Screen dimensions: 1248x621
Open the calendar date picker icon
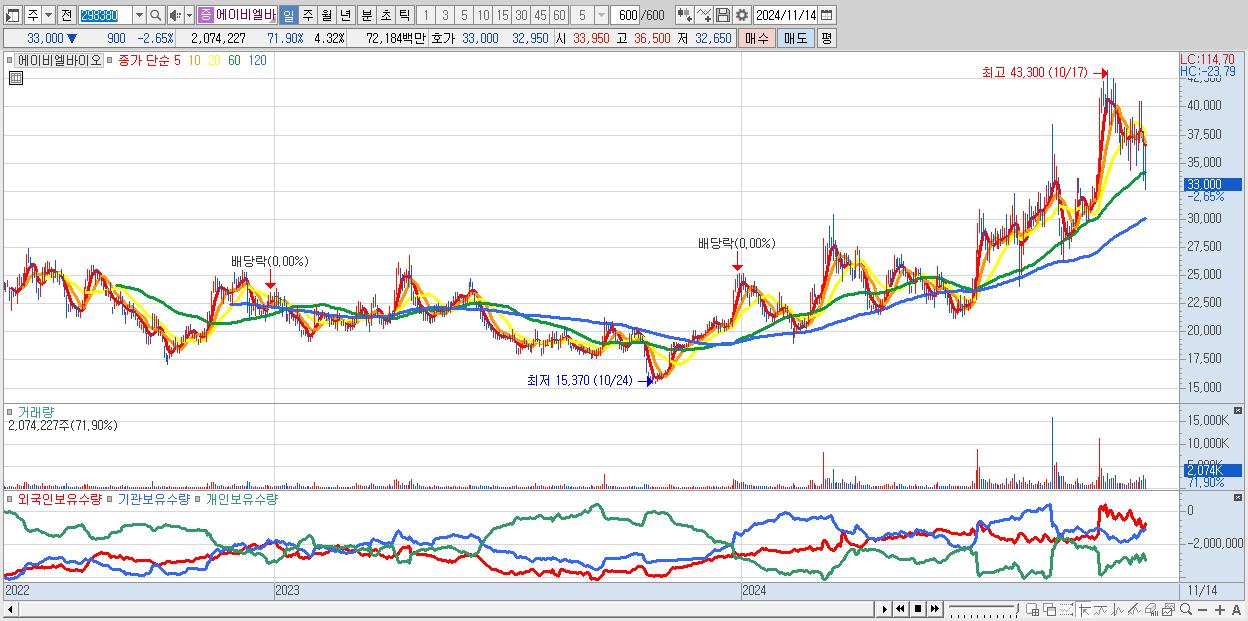point(828,15)
